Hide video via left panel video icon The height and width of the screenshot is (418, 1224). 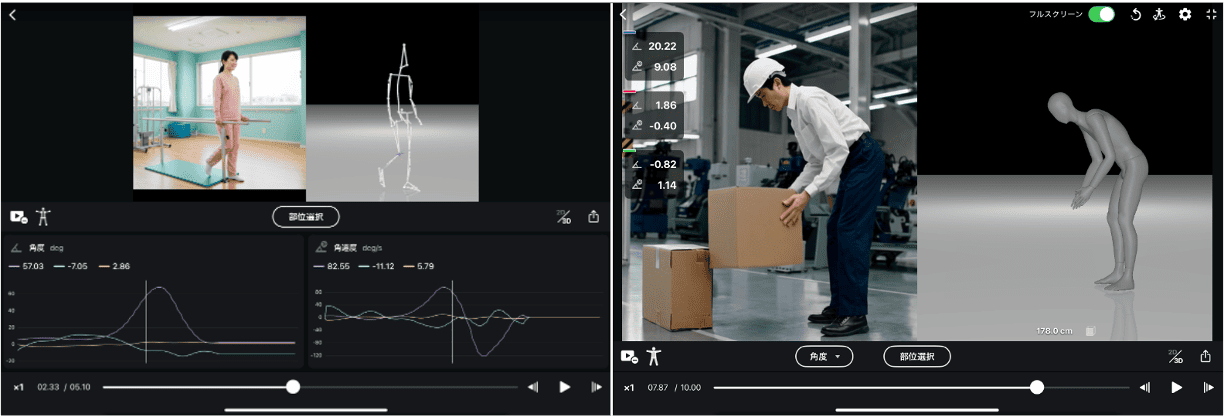point(18,216)
